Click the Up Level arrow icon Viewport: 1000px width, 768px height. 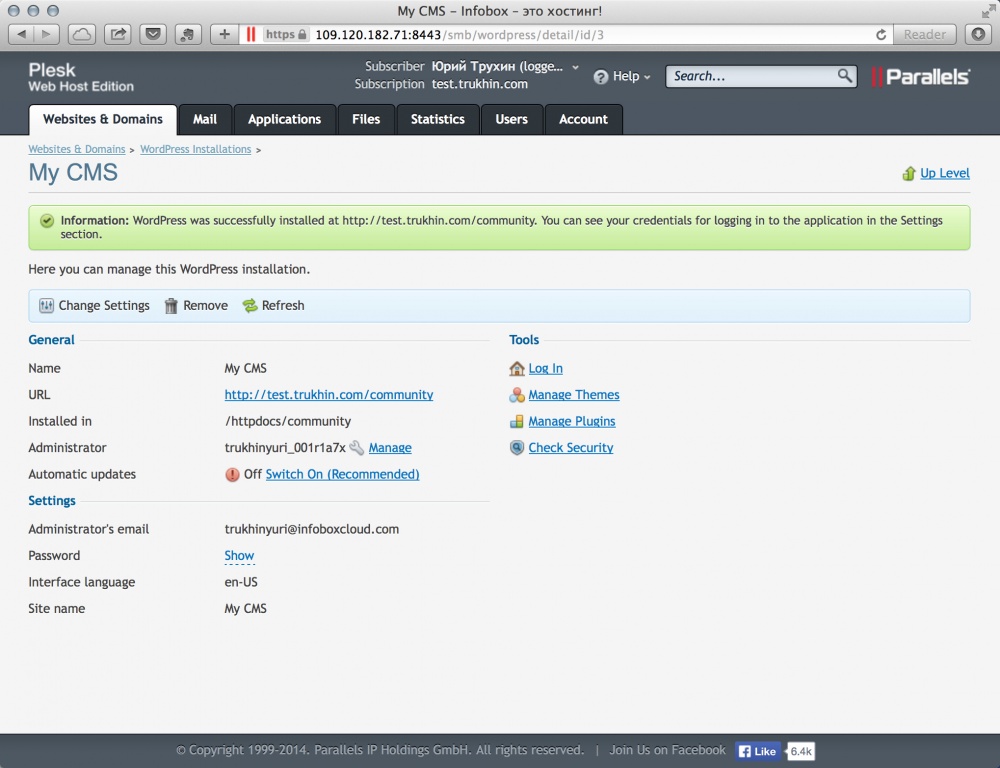911,172
